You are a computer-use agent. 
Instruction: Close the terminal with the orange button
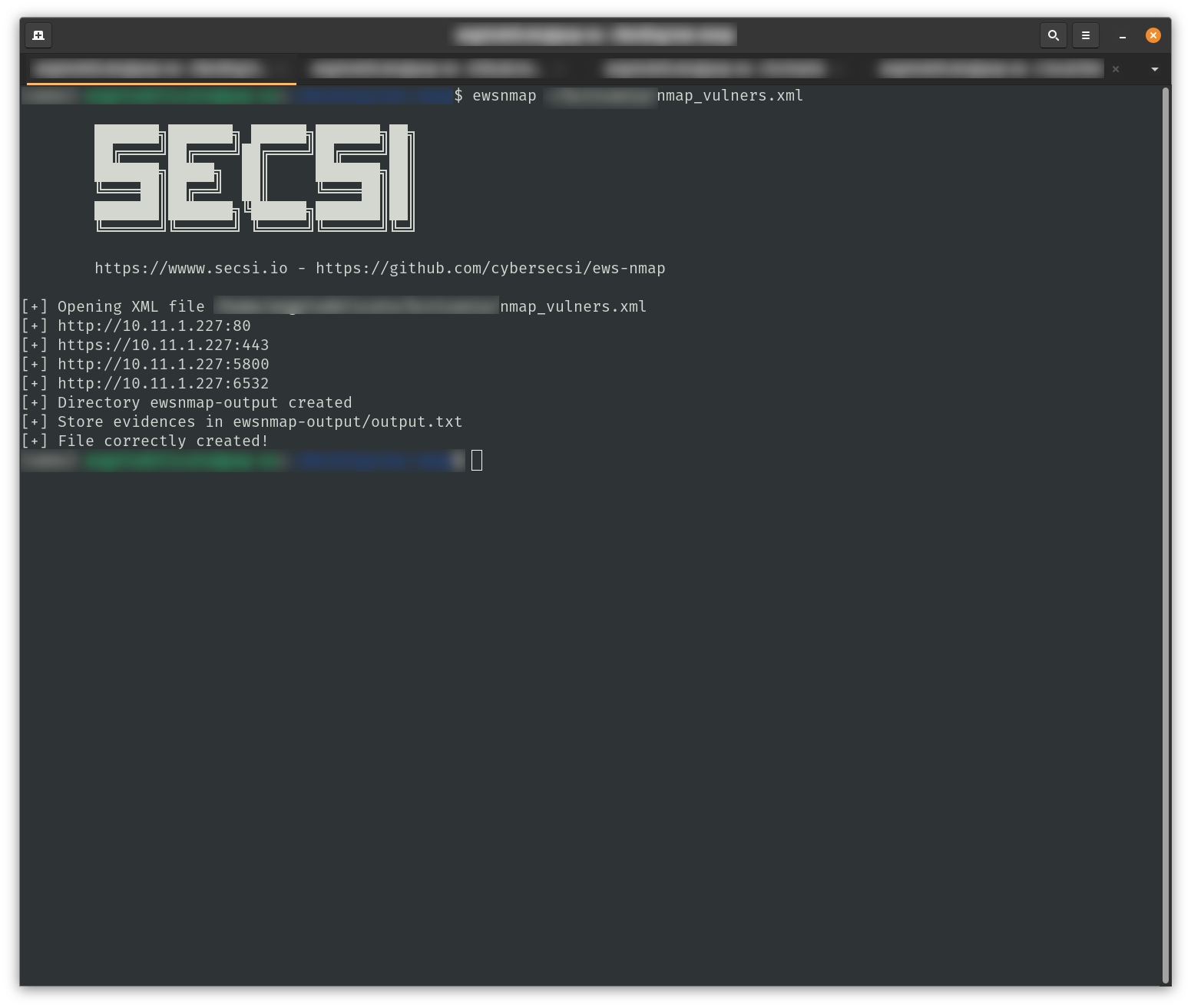pos(1153,35)
